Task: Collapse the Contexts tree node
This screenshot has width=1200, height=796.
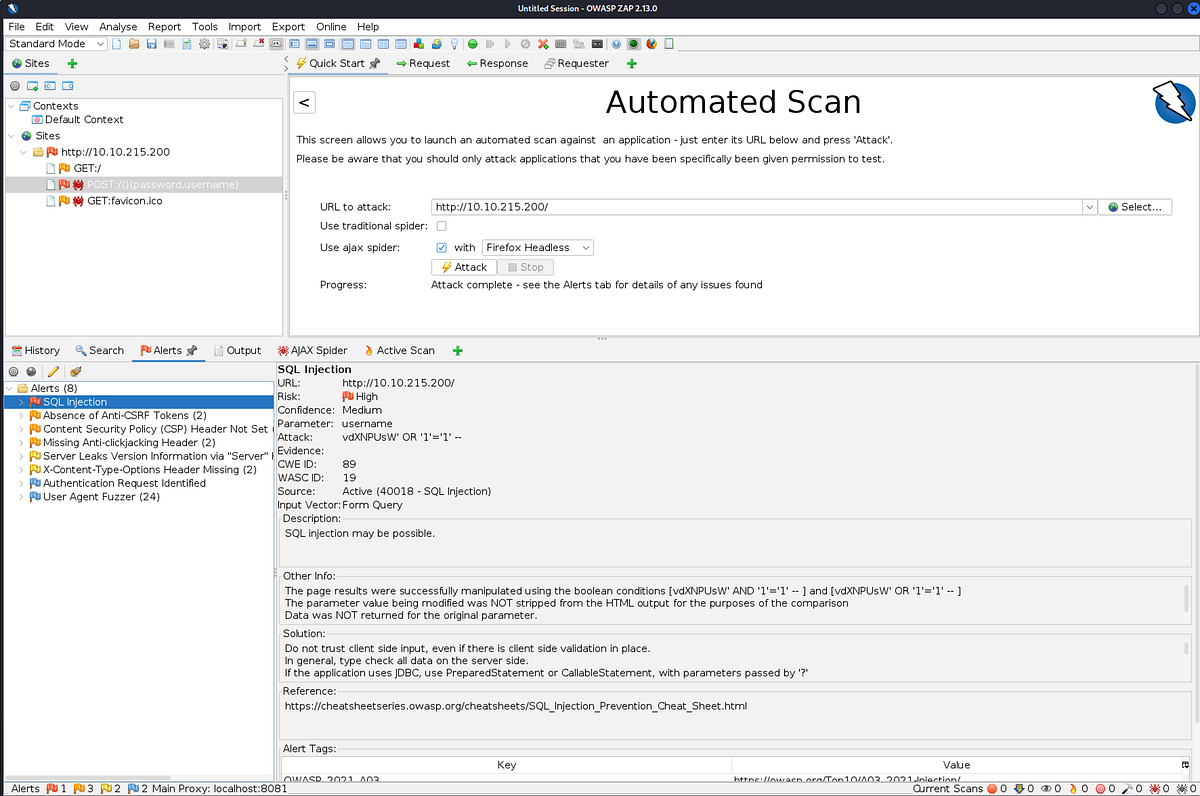Action: [11, 105]
